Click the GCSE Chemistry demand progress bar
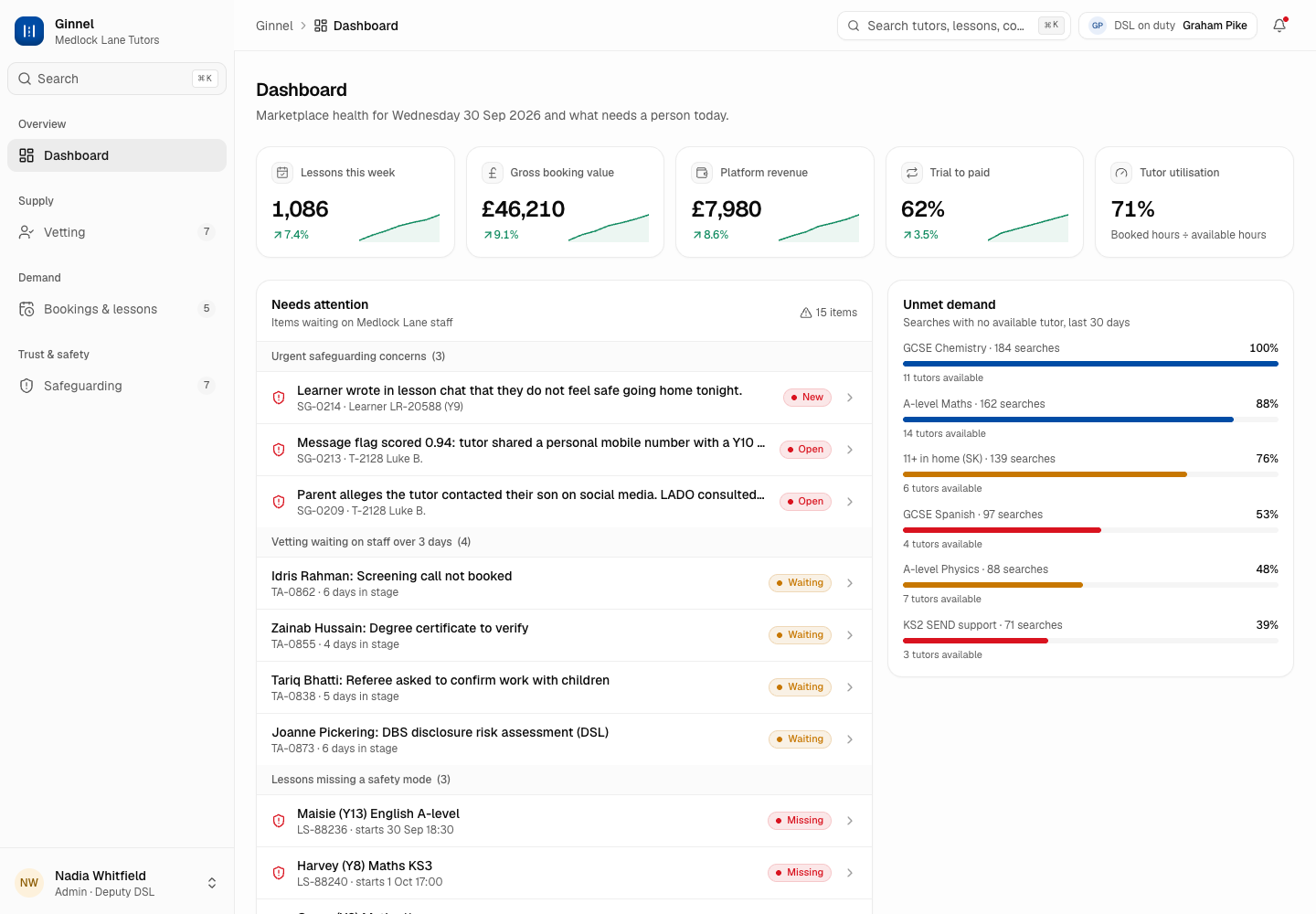Viewport: 1316px width, 914px height. 1090,364
